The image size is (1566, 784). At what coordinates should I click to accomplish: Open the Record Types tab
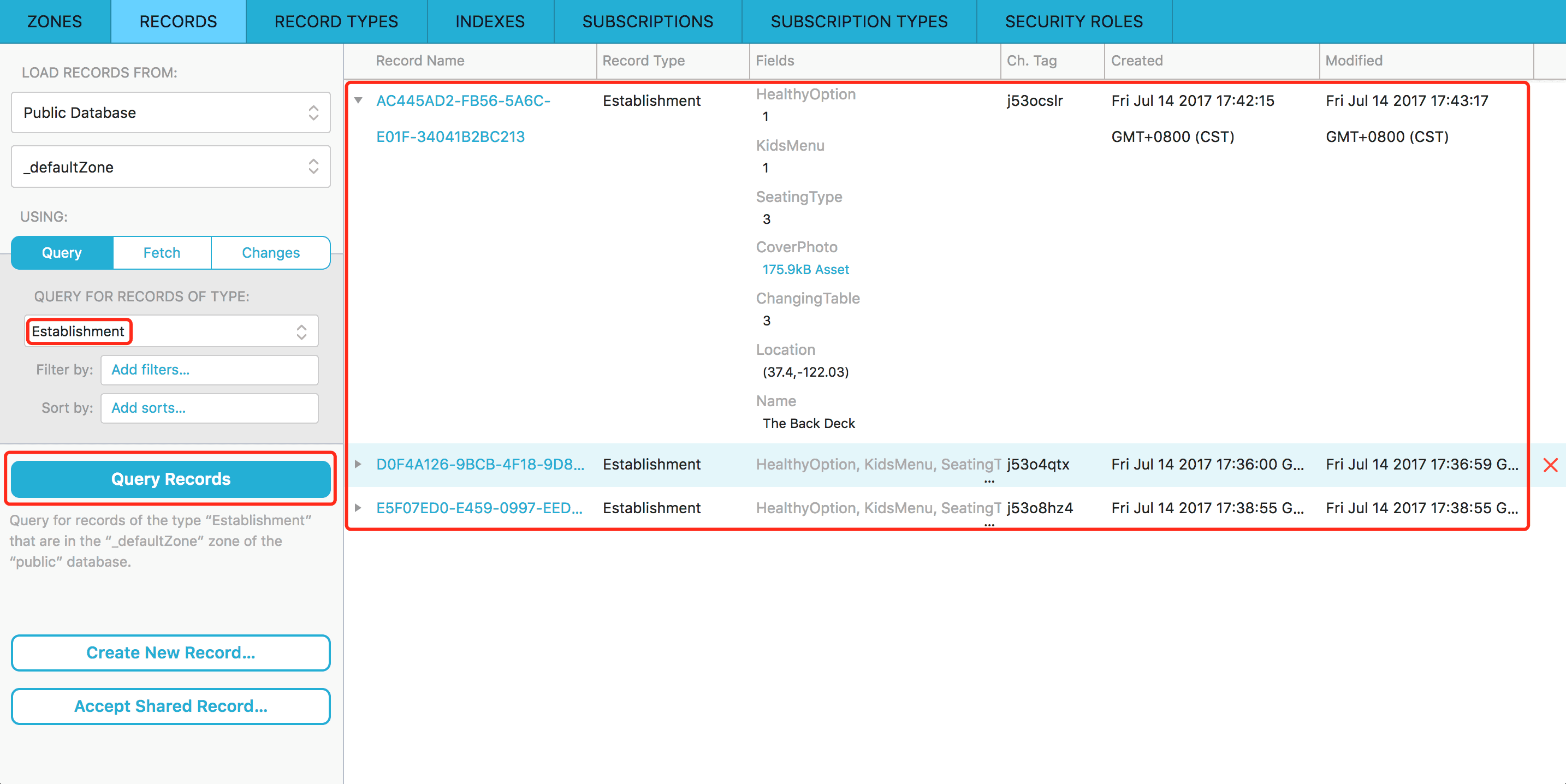pyautogui.click(x=336, y=21)
